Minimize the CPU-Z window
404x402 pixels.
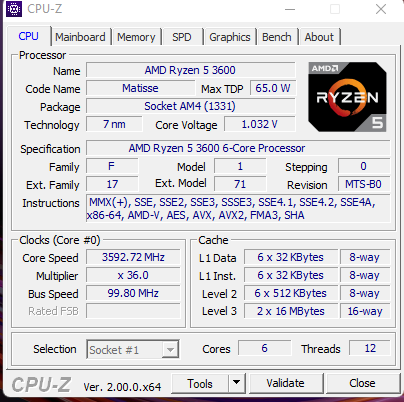pyautogui.click(x=290, y=9)
